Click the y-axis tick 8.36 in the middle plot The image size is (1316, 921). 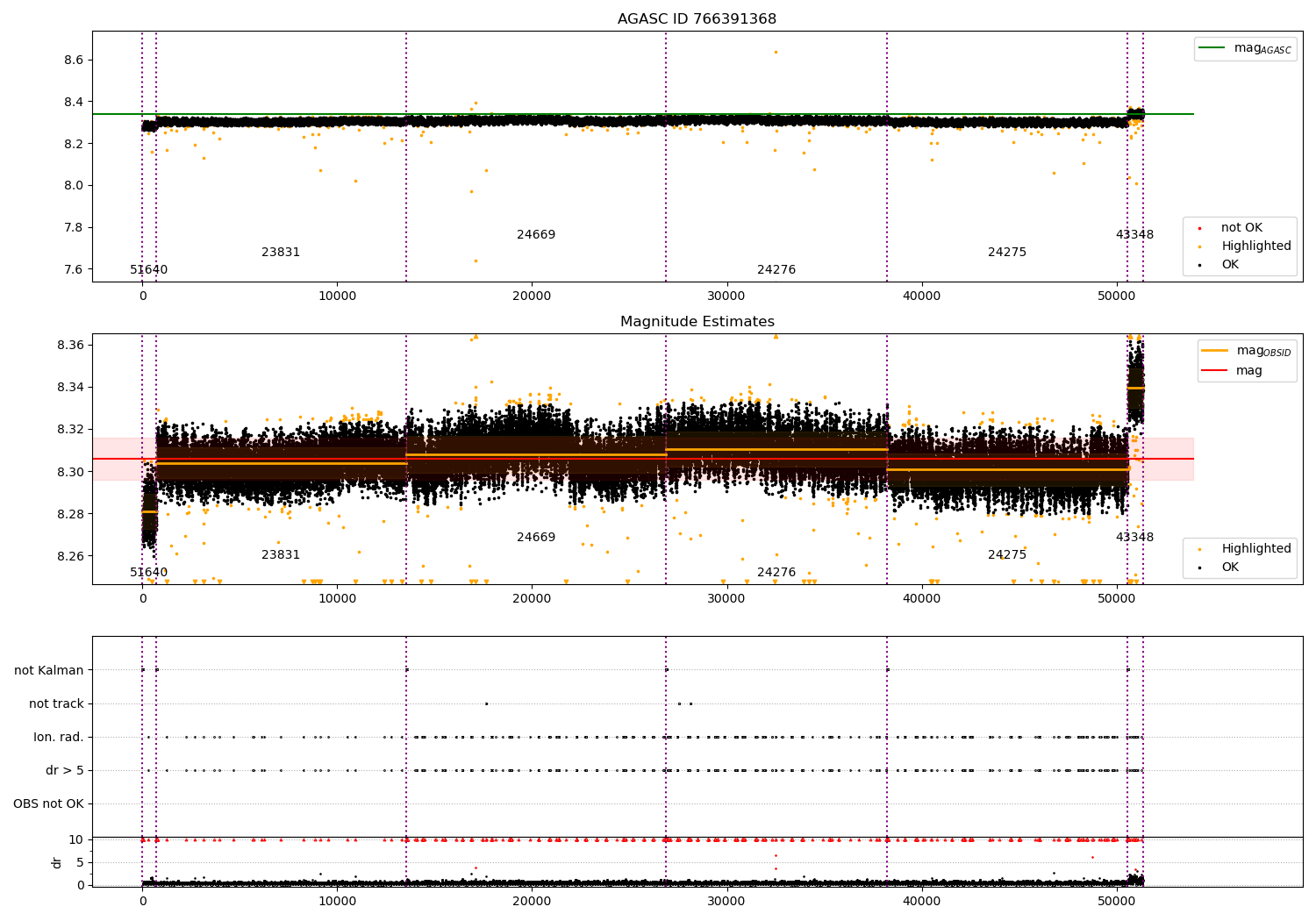tap(70, 346)
